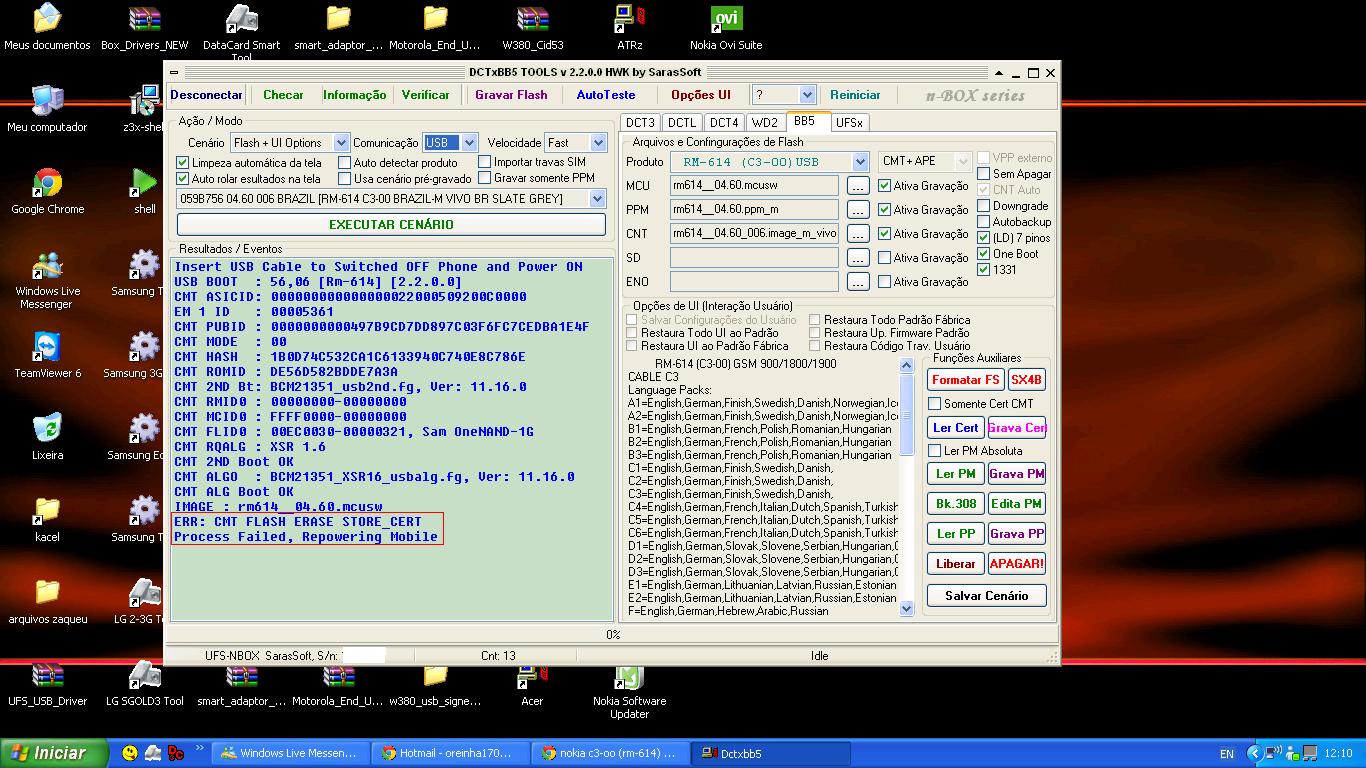Screen dimensions: 1366x768
Task: Click Liberar button
Action: coord(955,563)
